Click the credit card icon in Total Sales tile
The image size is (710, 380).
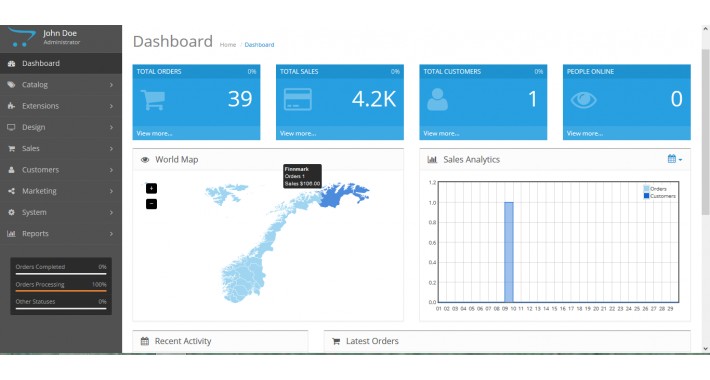[297, 100]
